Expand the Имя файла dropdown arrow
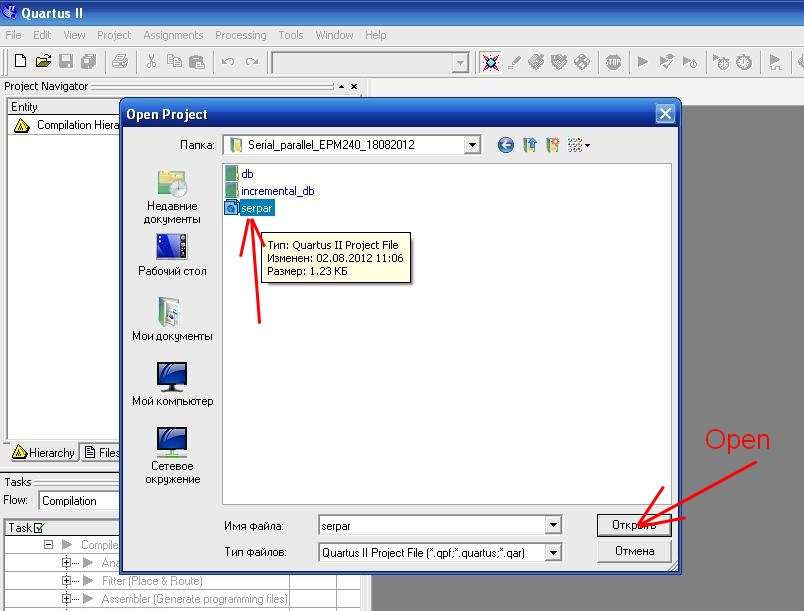Viewport: 804px width, 611px height. point(553,525)
